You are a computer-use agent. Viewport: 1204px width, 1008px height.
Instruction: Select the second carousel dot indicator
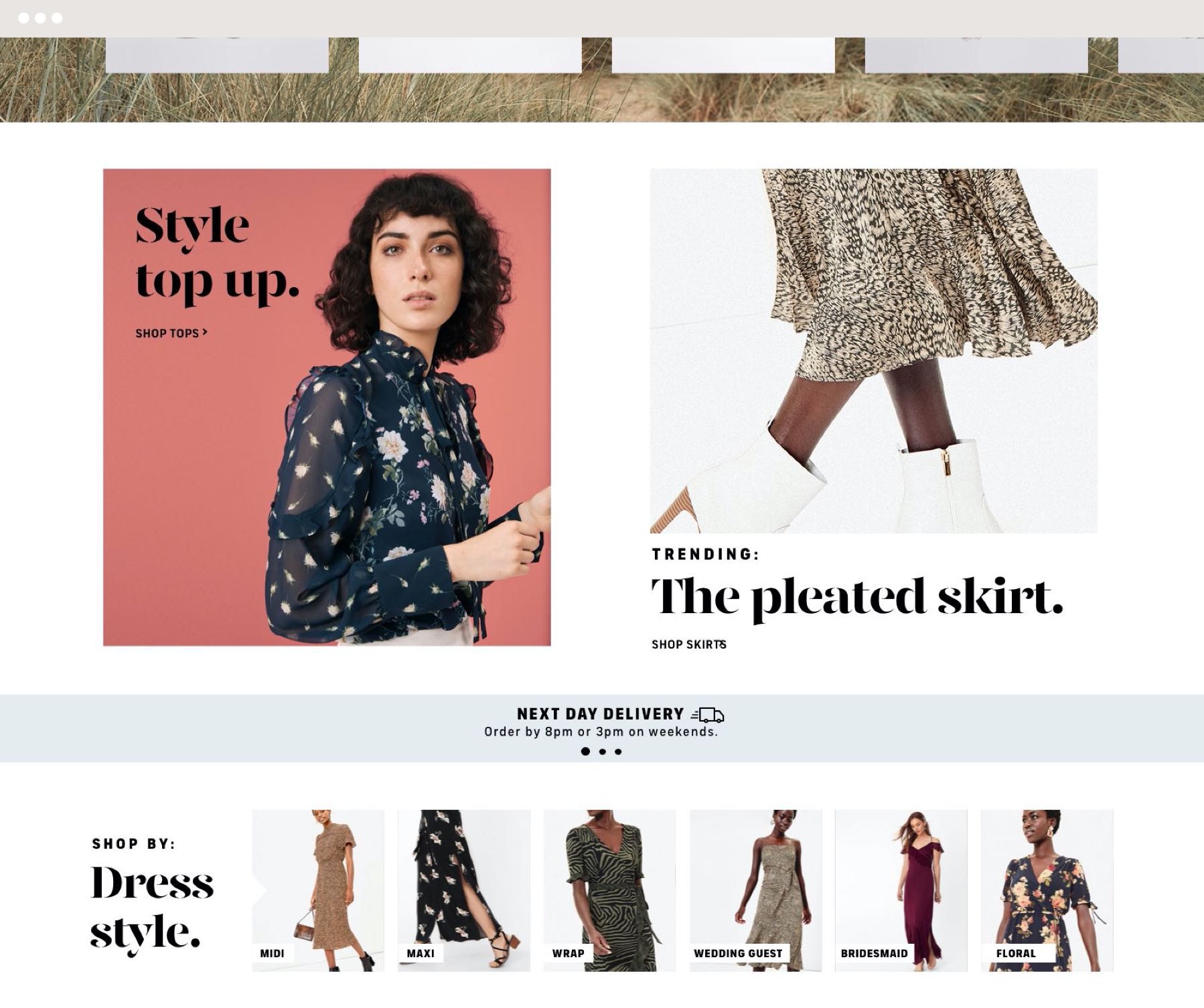coord(603,752)
